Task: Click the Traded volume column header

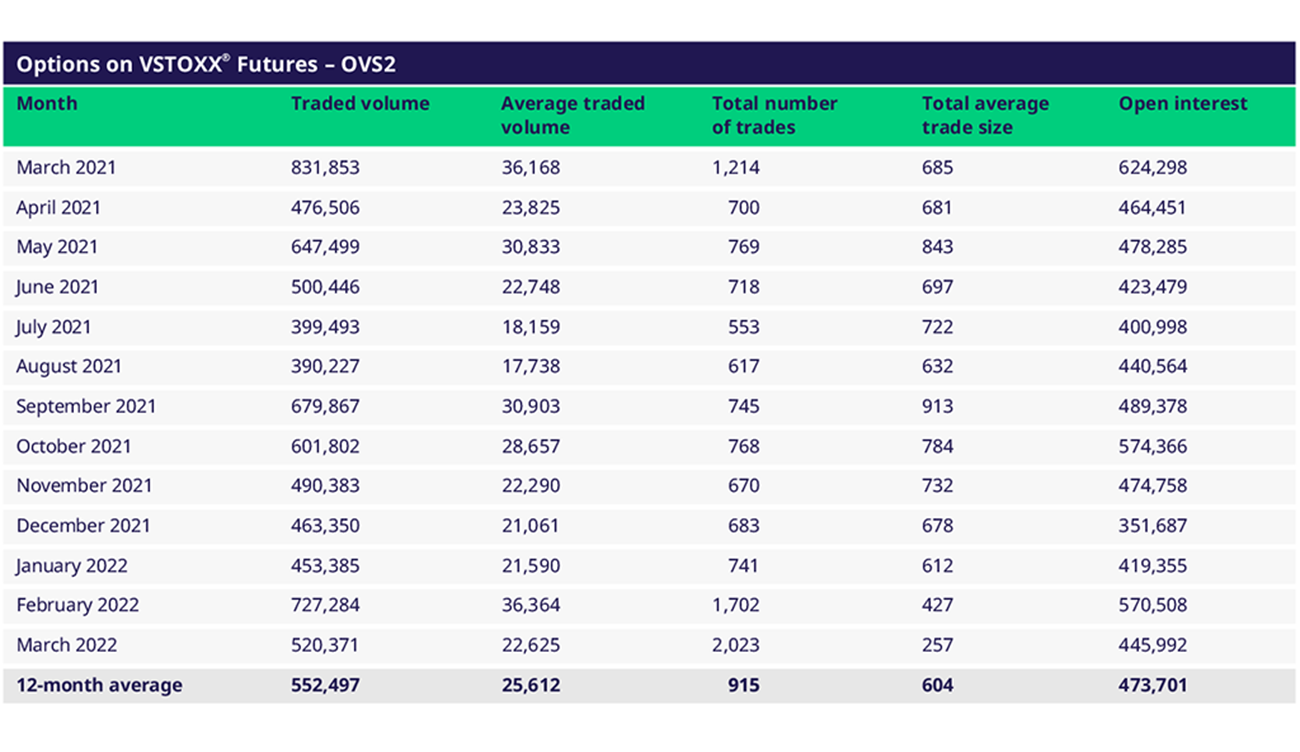Action: tap(360, 104)
